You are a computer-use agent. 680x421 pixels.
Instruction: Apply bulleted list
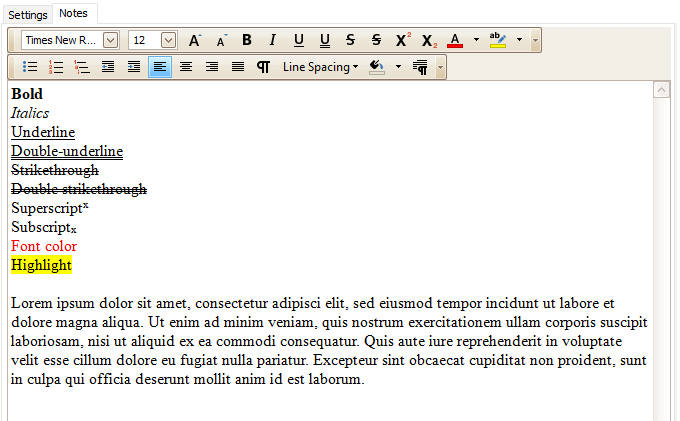(x=30, y=67)
